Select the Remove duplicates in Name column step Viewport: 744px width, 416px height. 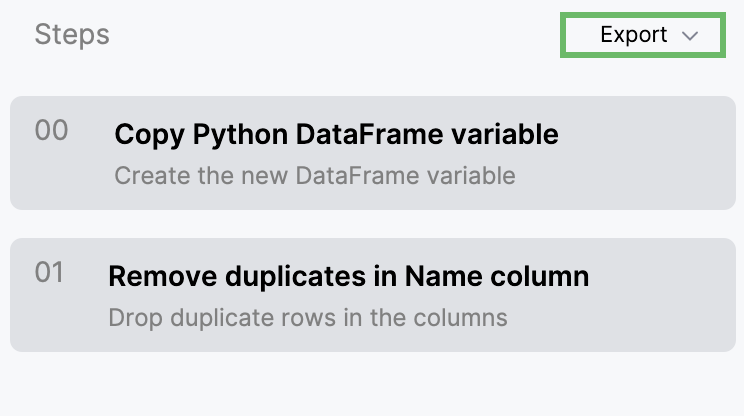pos(372,295)
